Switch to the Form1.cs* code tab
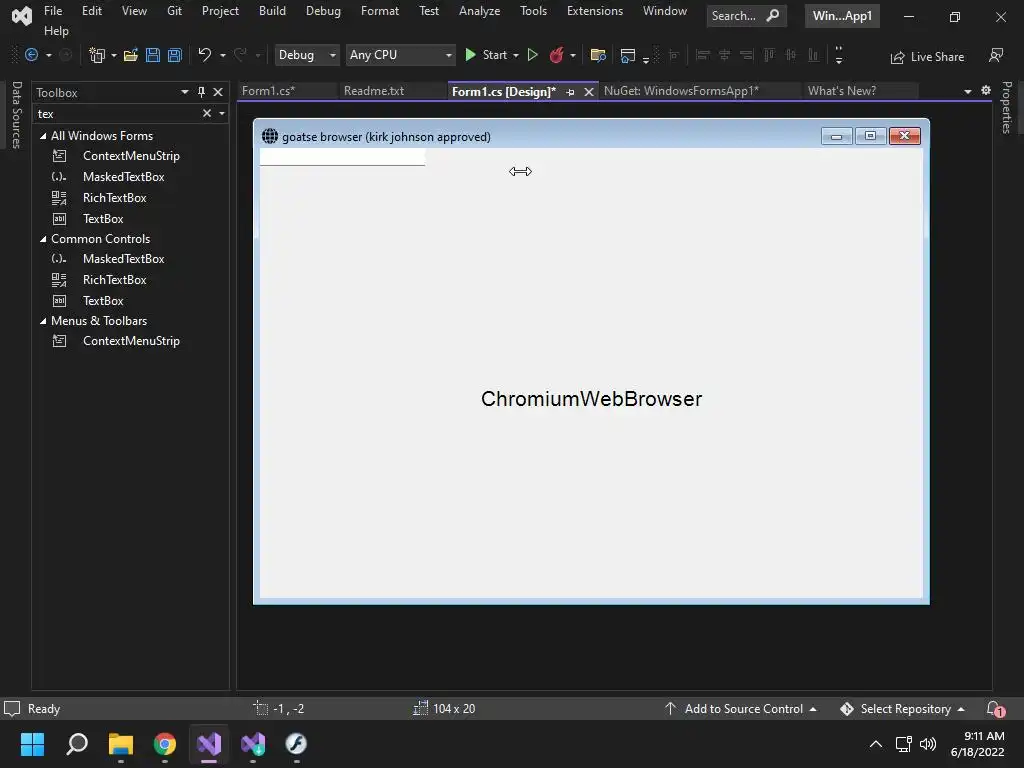The height and width of the screenshot is (768, 1024). pos(268,91)
